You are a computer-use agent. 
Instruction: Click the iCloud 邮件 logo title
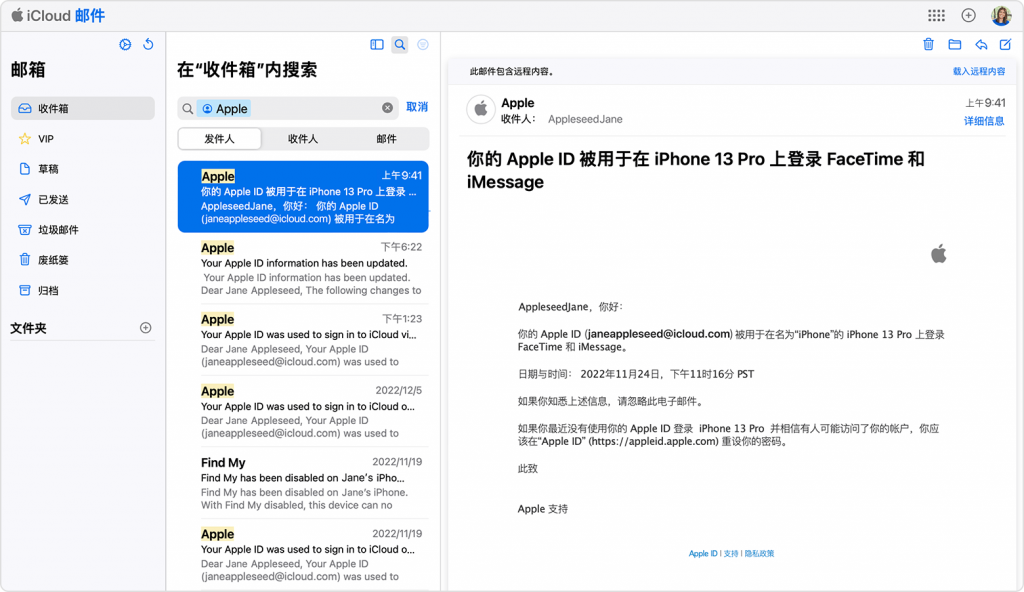click(57, 16)
